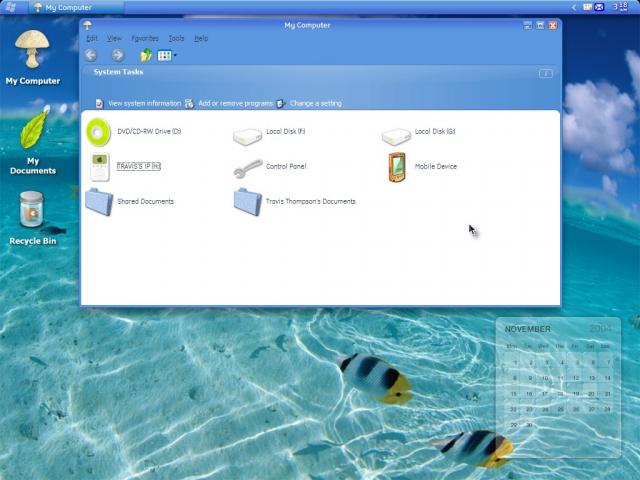
Task: Collapse the System Tasks panel
Action: click(x=546, y=73)
